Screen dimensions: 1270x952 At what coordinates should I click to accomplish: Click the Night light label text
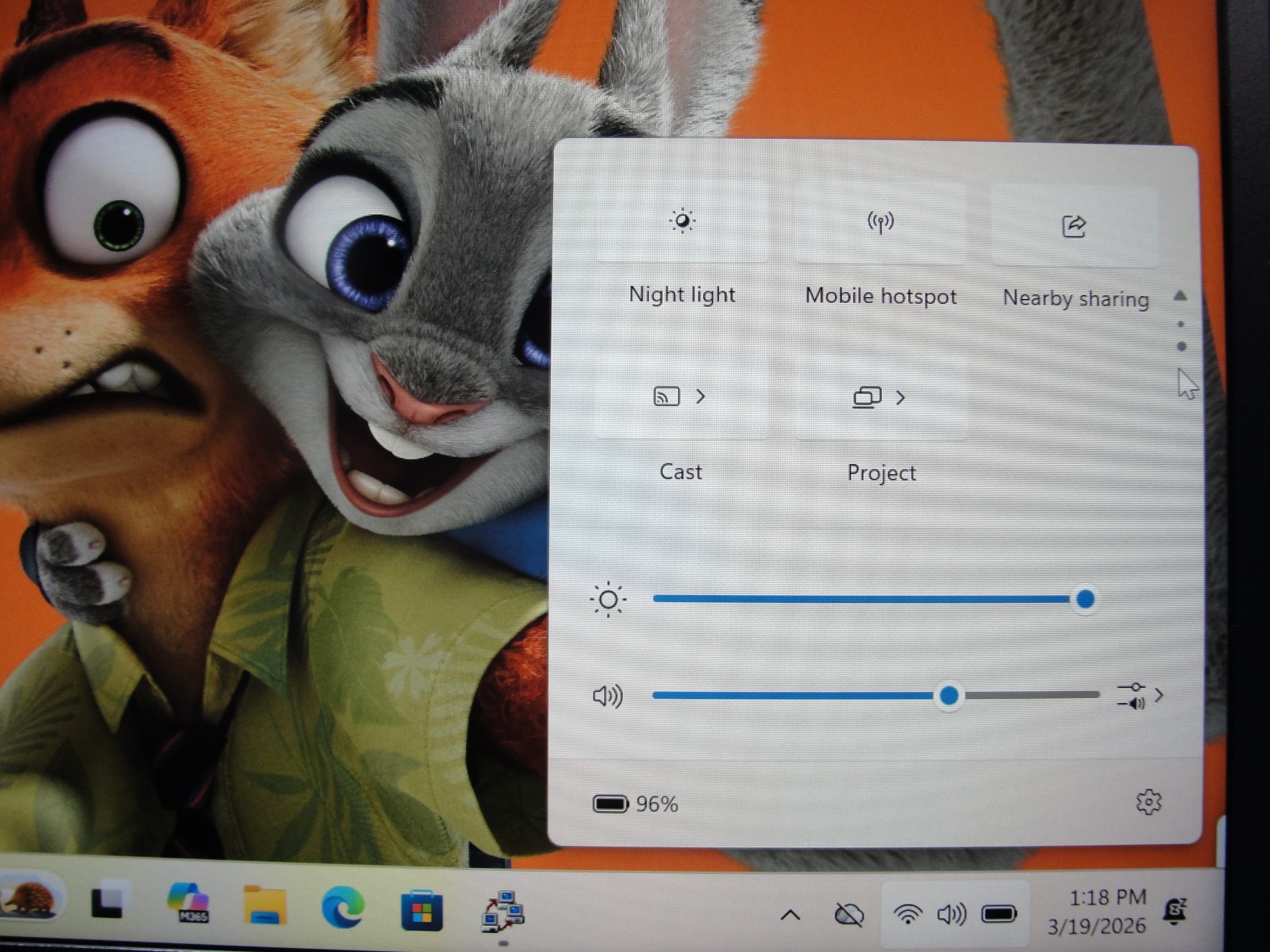coord(682,294)
